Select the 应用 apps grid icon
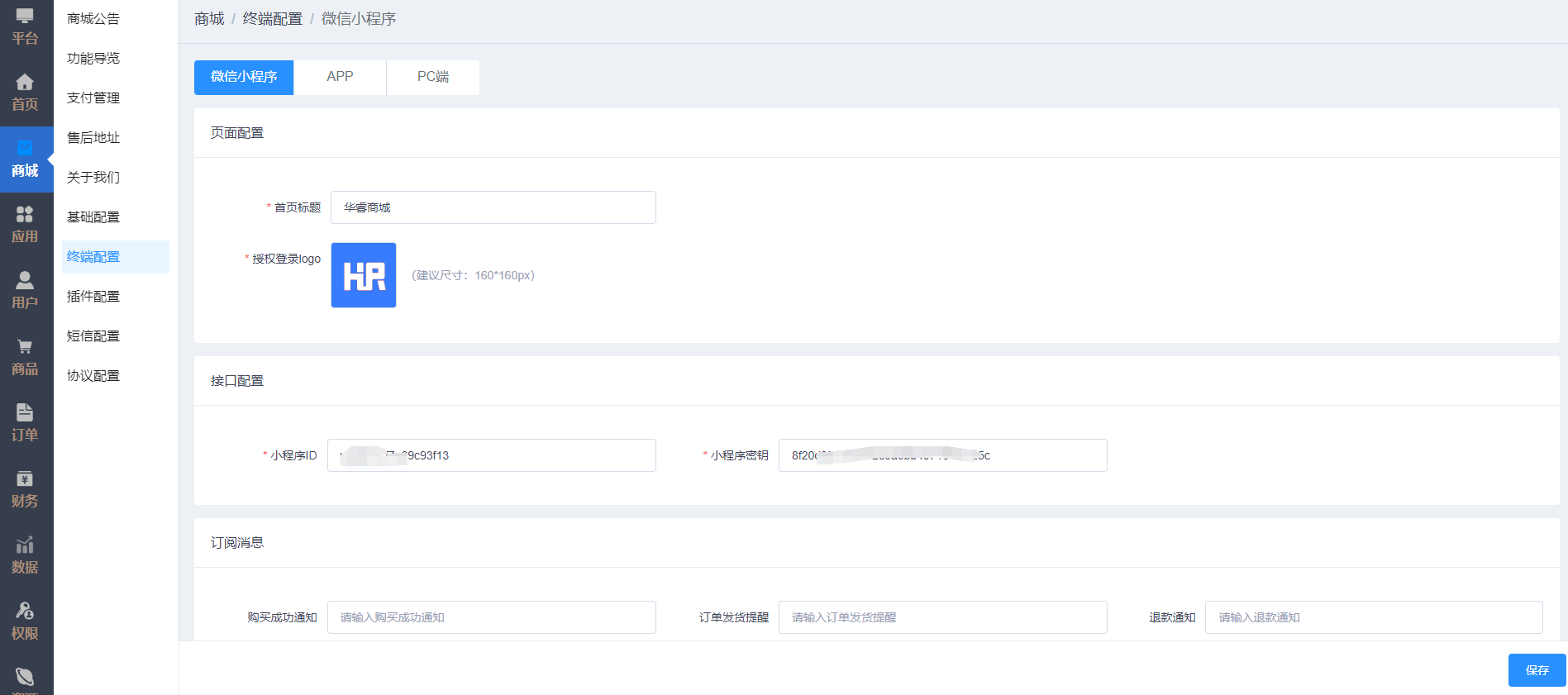 [25, 215]
